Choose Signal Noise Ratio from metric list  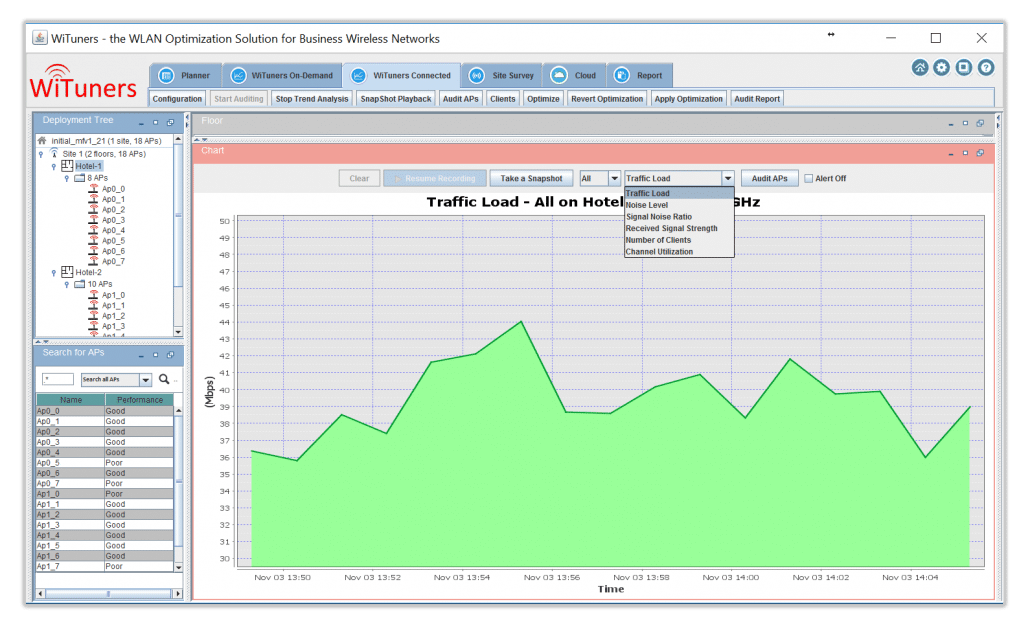(x=679, y=217)
